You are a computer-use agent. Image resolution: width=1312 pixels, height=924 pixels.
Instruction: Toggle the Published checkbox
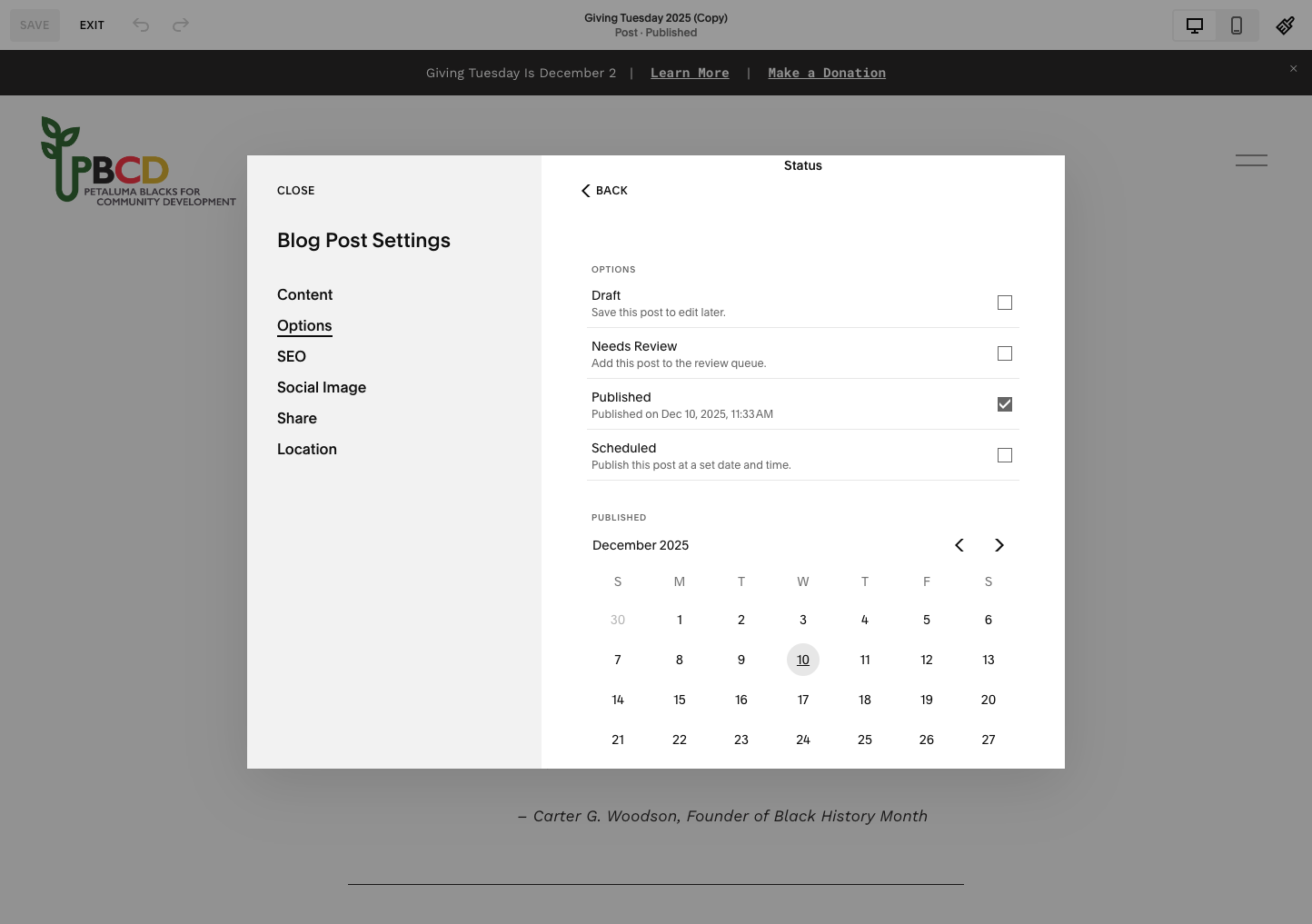pyautogui.click(x=1005, y=404)
